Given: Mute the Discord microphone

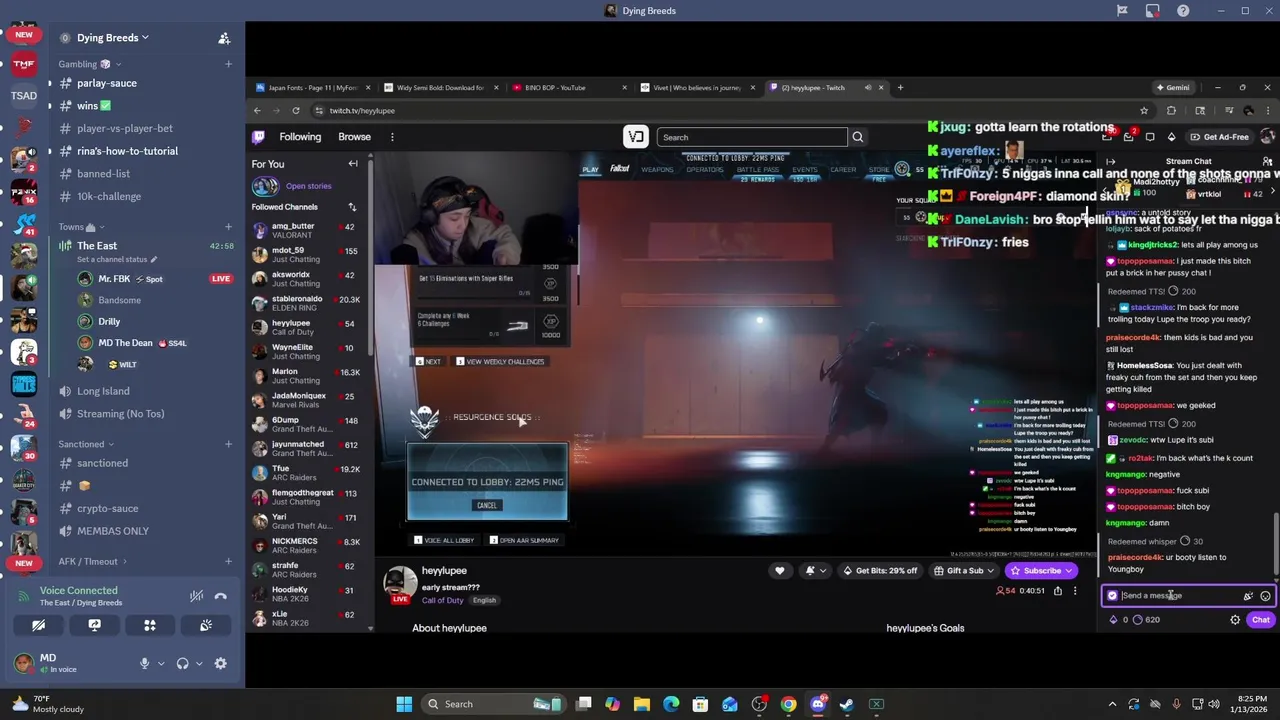Looking at the screenshot, I should pyautogui.click(x=144, y=663).
